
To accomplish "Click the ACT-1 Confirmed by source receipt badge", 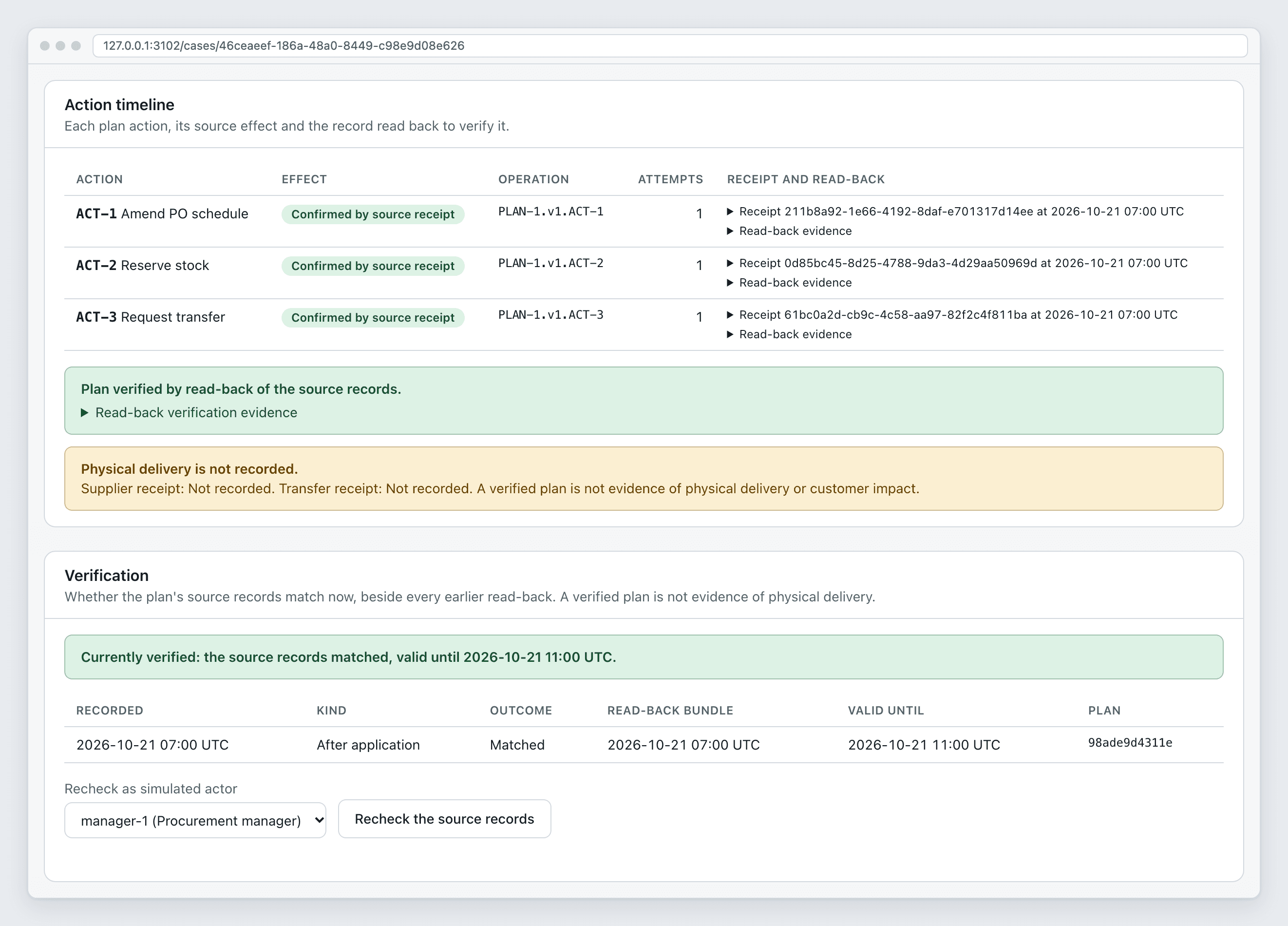I will click(x=373, y=214).
